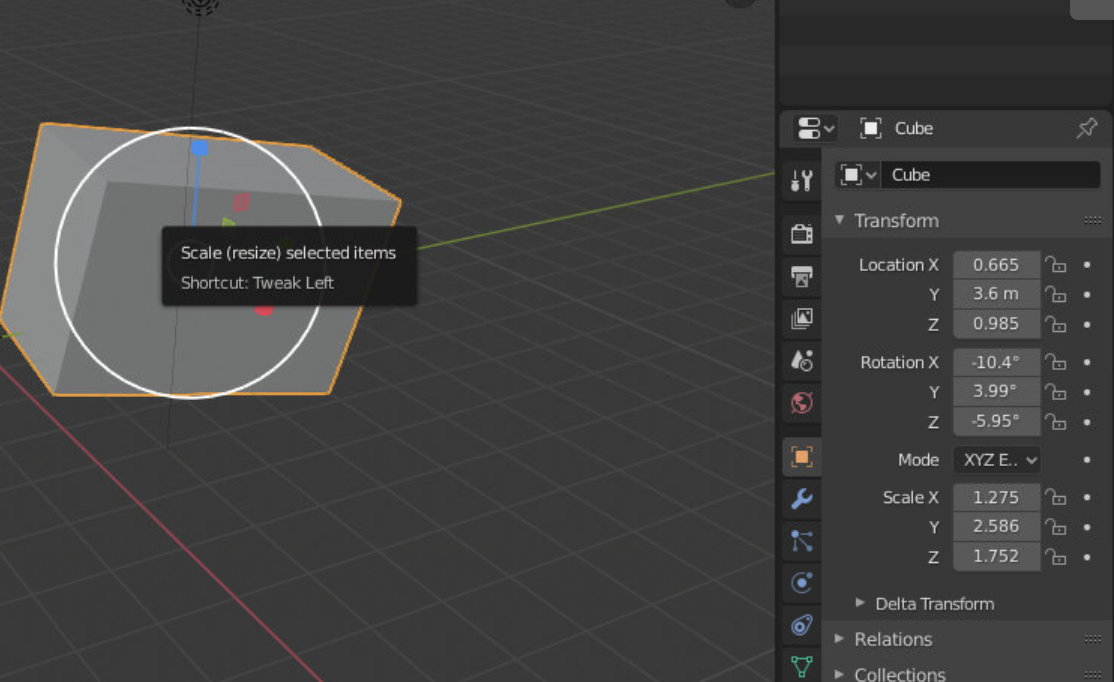The width and height of the screenshot is (1114, 682).
Task: Open the Output properties printer tab
Action: click(801, 276)
